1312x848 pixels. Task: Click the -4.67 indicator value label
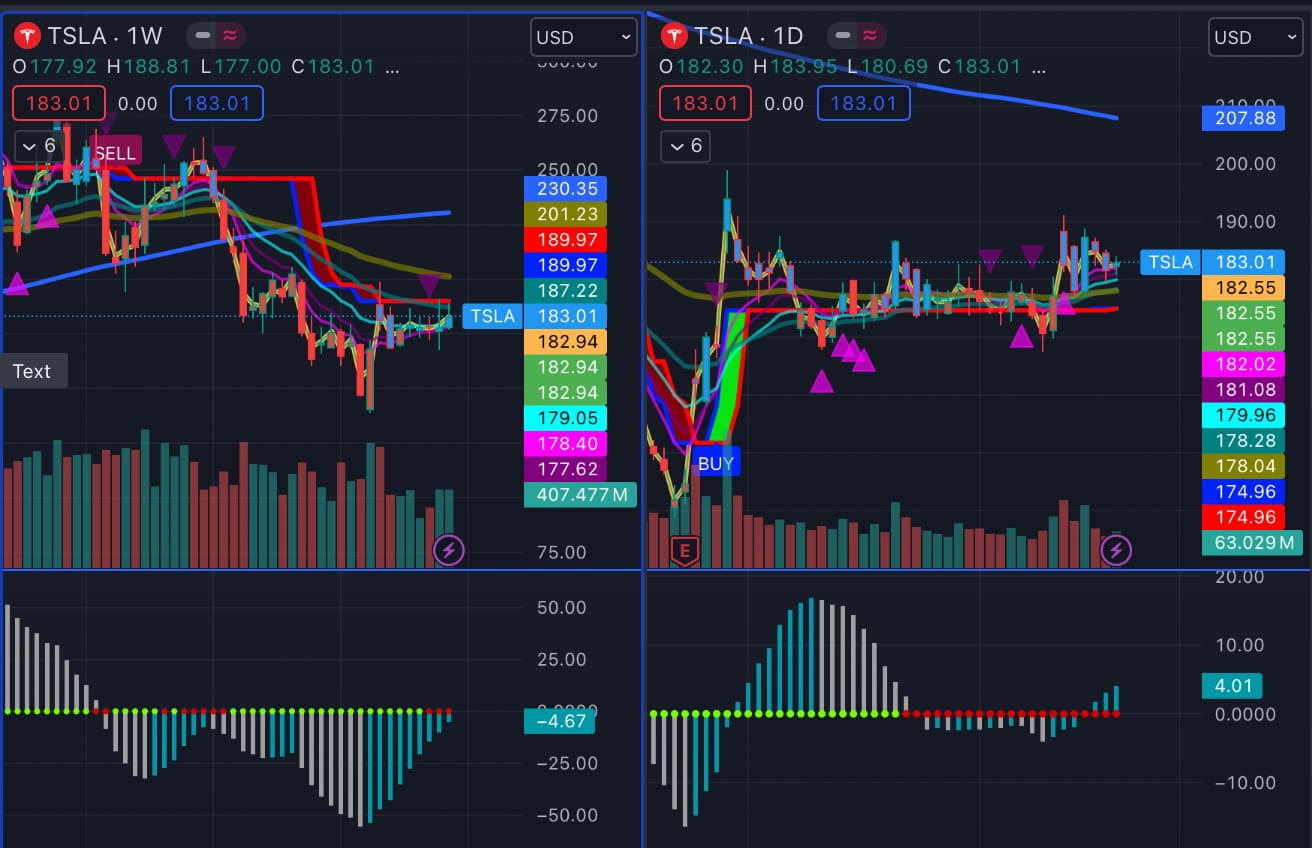pos(559,721)
